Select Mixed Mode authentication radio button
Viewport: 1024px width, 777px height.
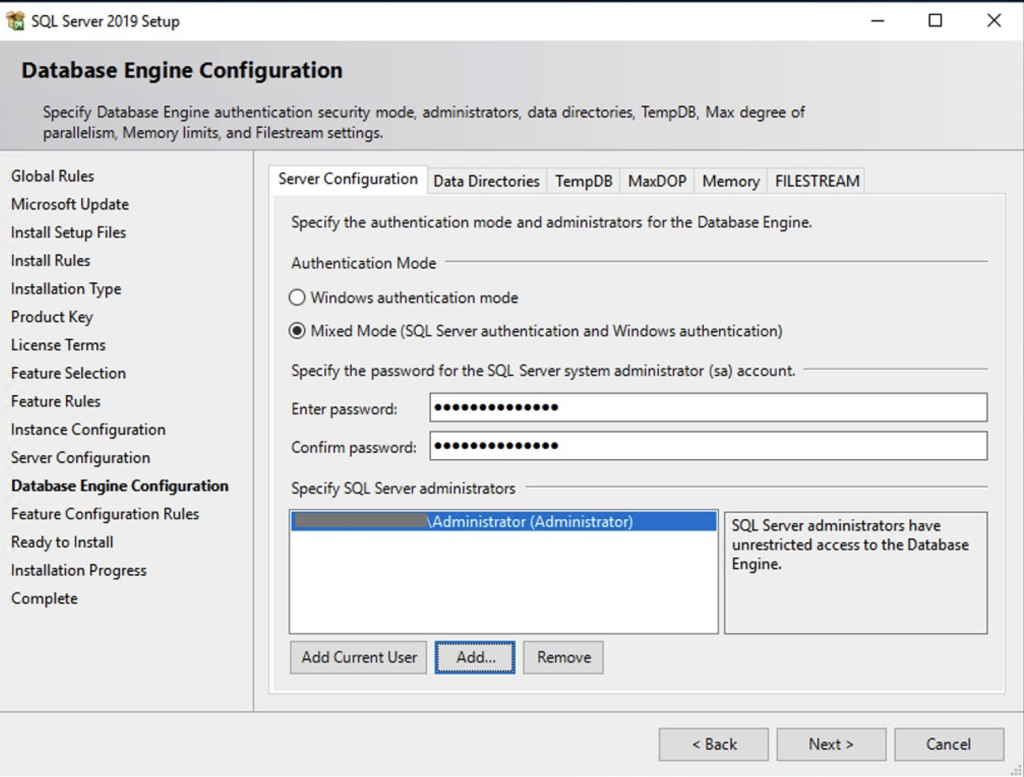[297, 331]
